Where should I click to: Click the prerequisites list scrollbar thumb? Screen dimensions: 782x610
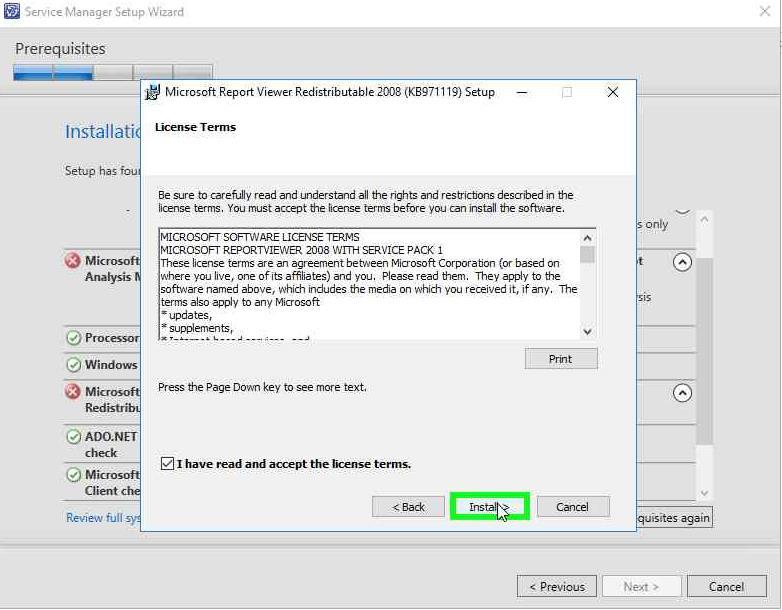click(704, 352)
